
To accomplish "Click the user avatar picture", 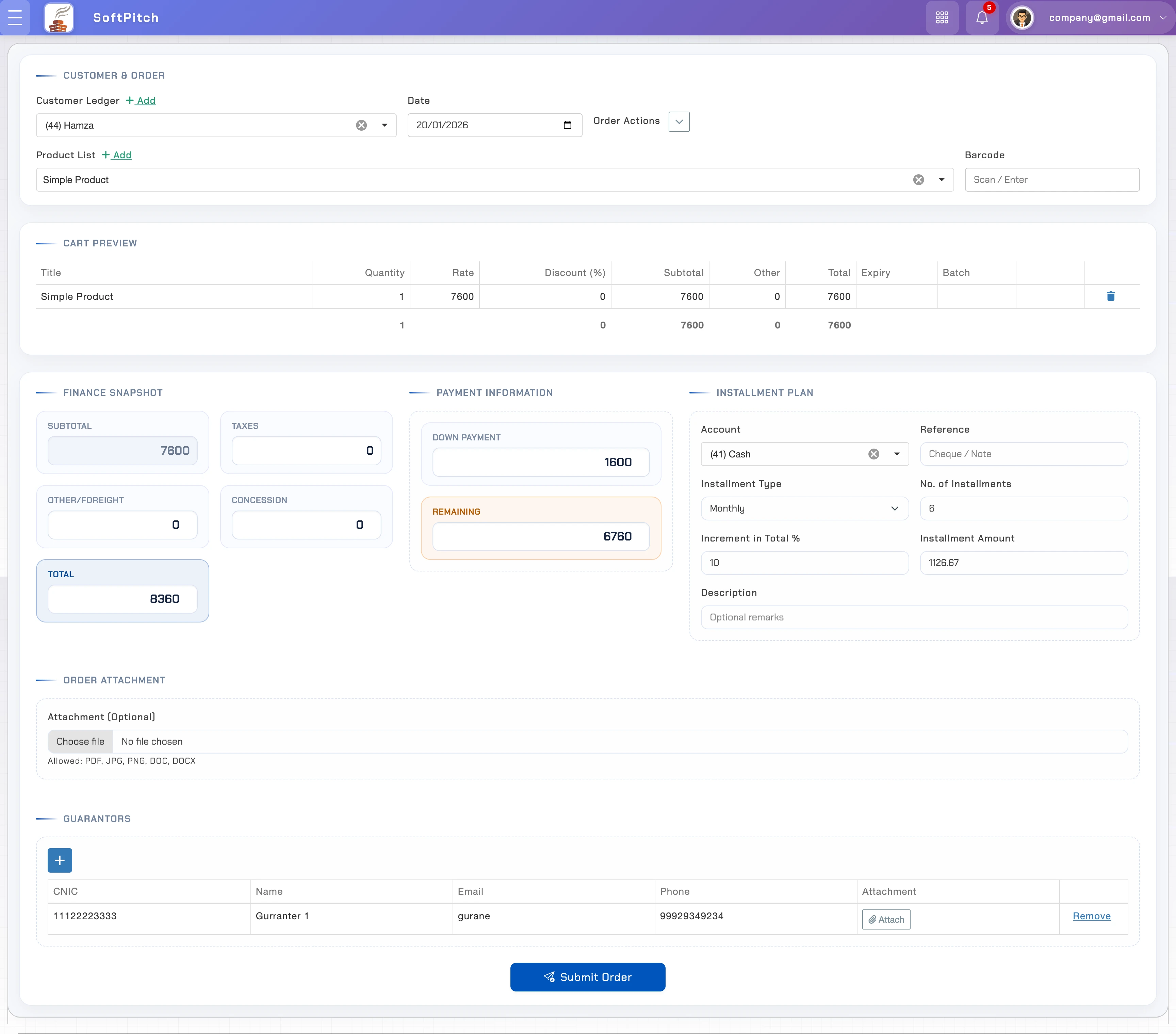I will (1022, 18).
